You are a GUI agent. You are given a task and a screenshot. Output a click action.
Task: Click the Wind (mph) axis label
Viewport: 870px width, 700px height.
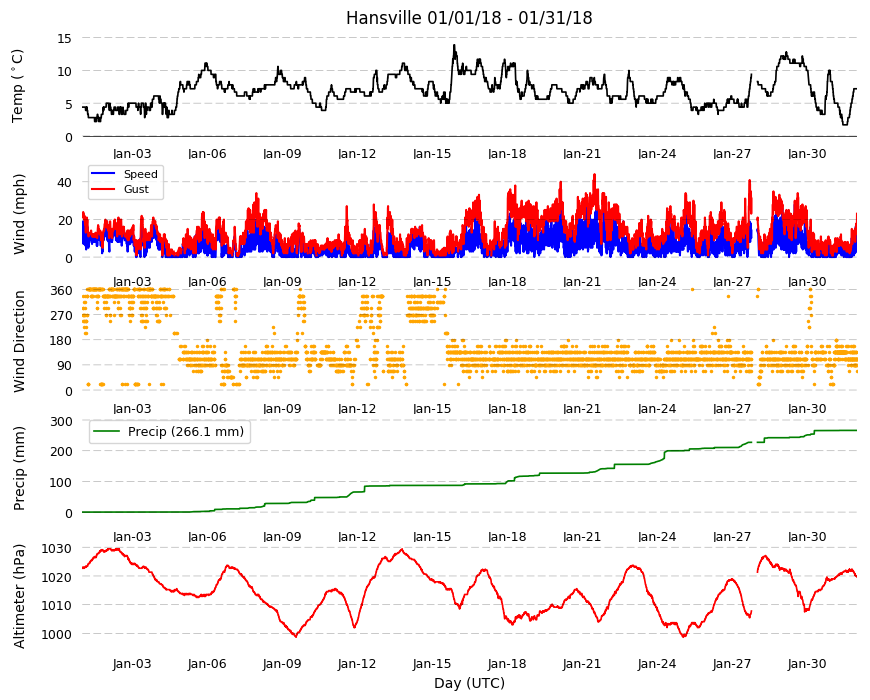(19, 214)
